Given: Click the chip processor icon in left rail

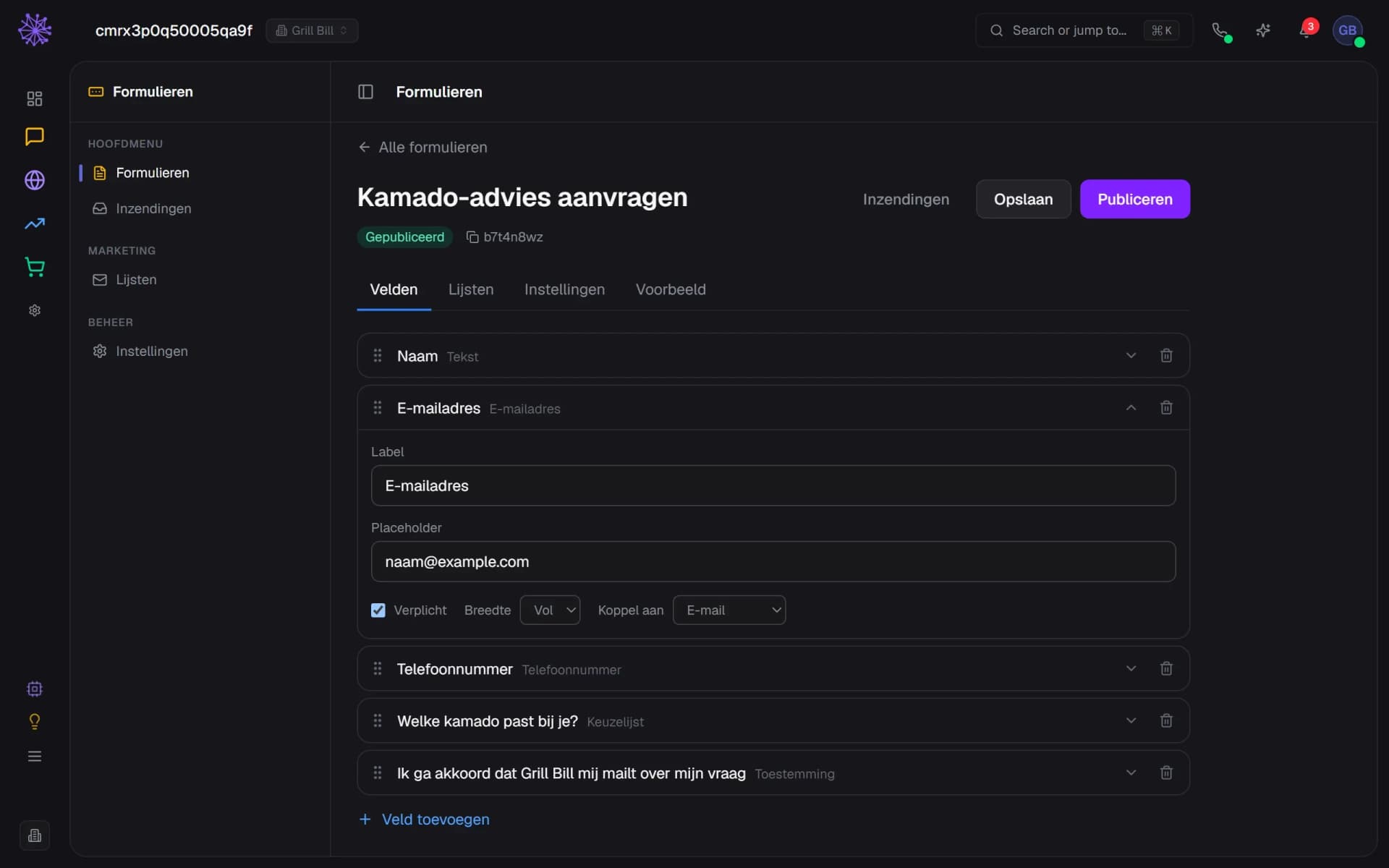Looking at the screenshot, I should [35, 689].
